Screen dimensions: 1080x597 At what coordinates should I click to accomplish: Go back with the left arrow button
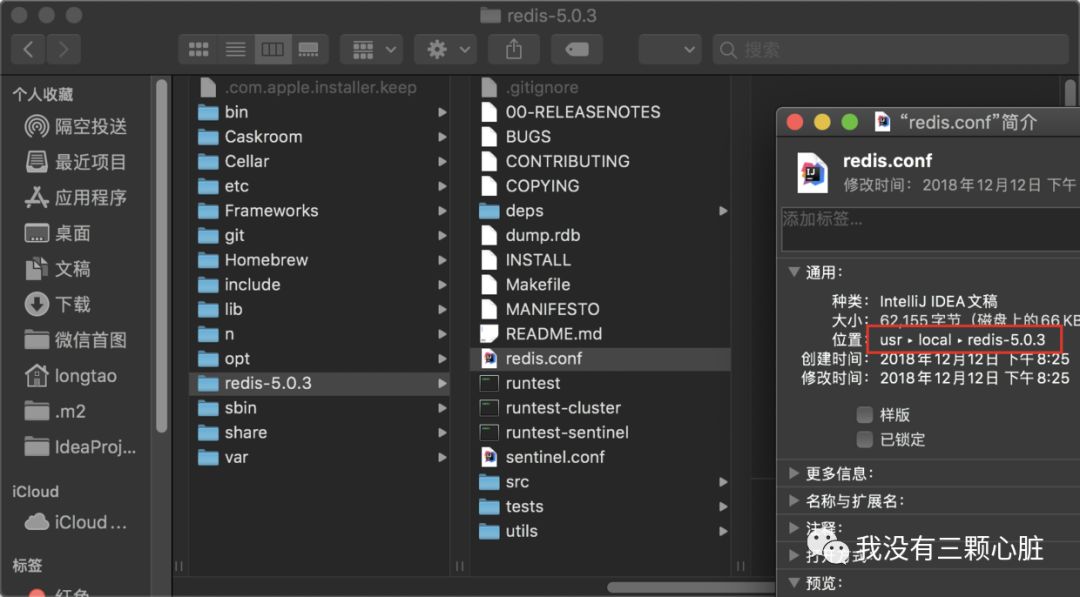(28, 49)
